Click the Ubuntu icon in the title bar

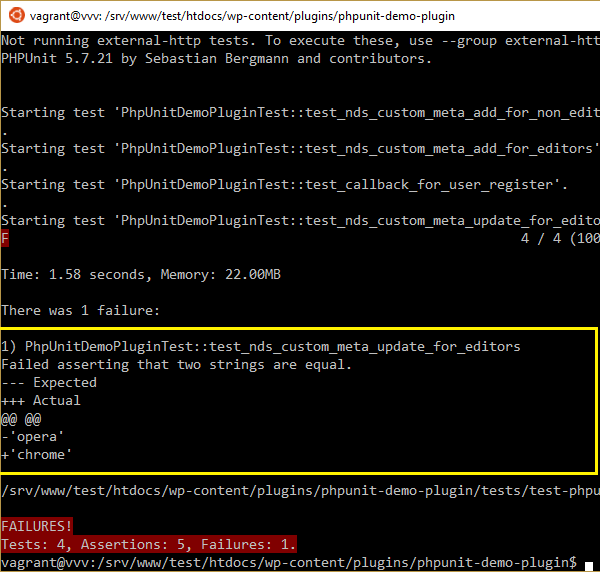pyautogui.click(x=17, y=16)
